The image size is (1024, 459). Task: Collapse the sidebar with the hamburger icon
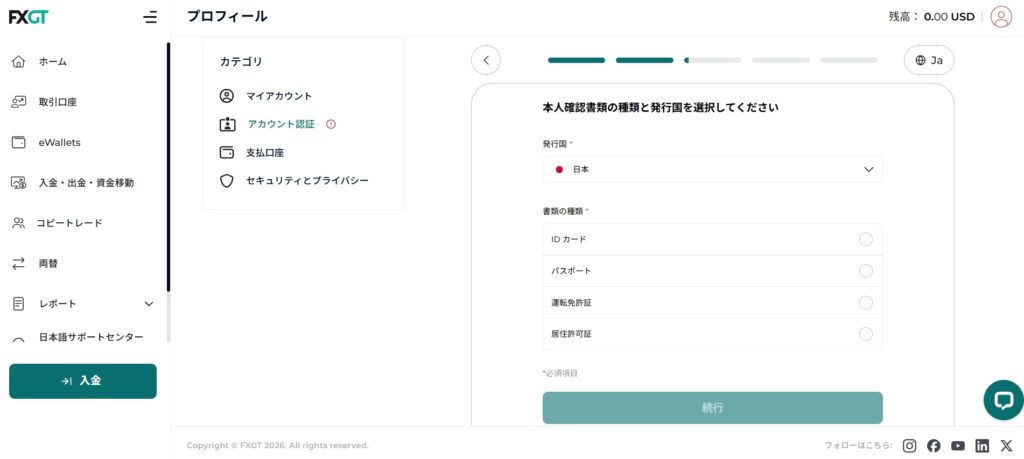pyautogui.click(x=150, y=17)
